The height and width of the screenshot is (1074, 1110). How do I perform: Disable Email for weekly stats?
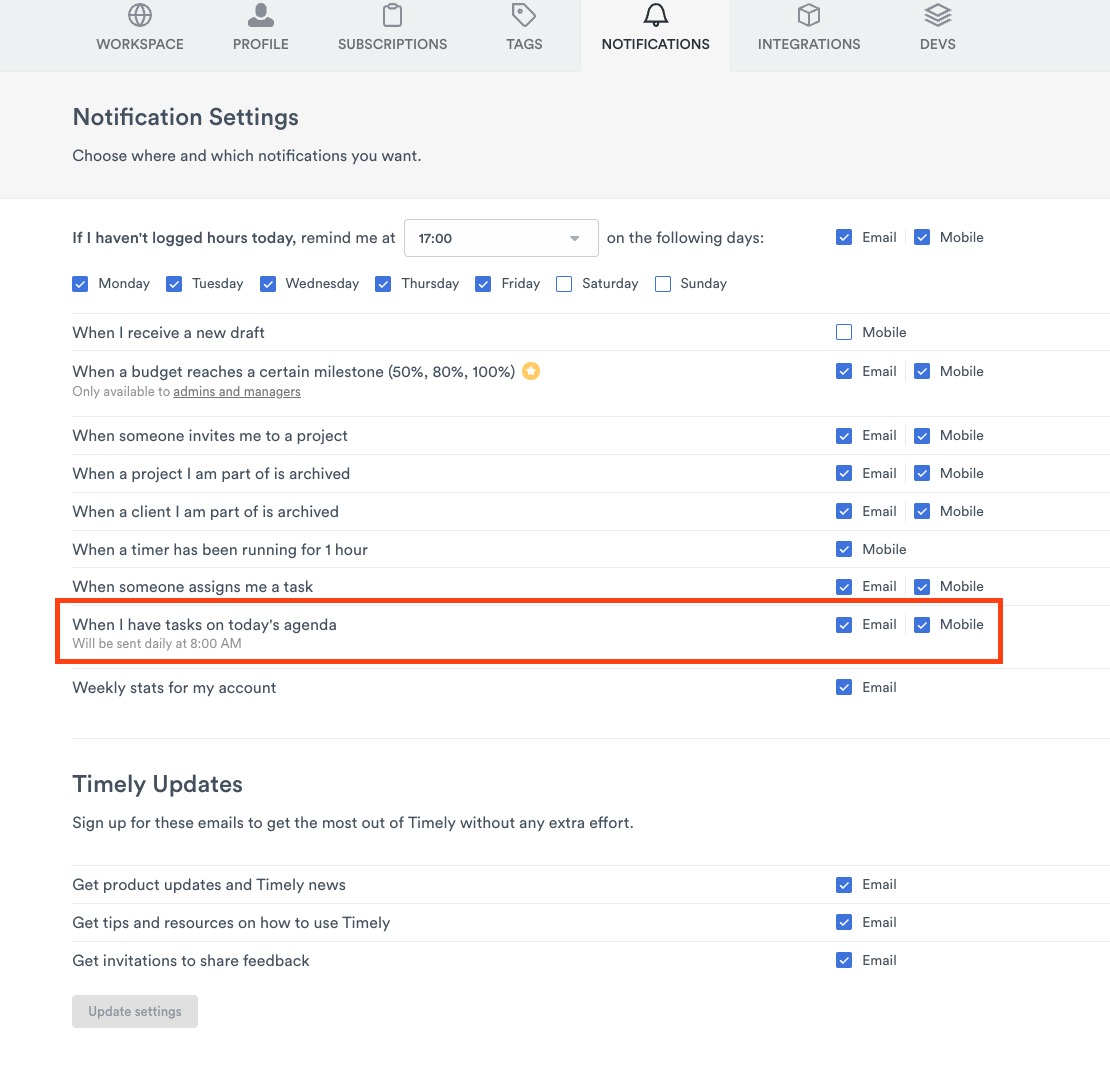(844, 688)
